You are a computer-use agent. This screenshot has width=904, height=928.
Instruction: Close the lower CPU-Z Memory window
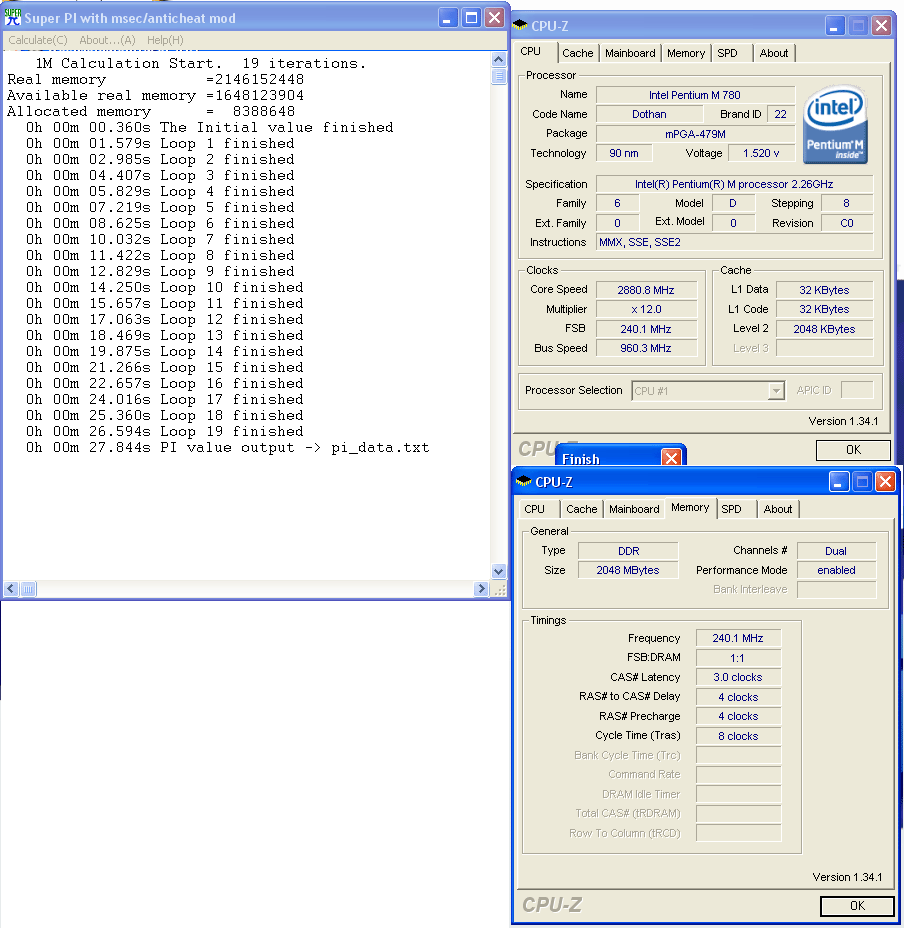886,481
